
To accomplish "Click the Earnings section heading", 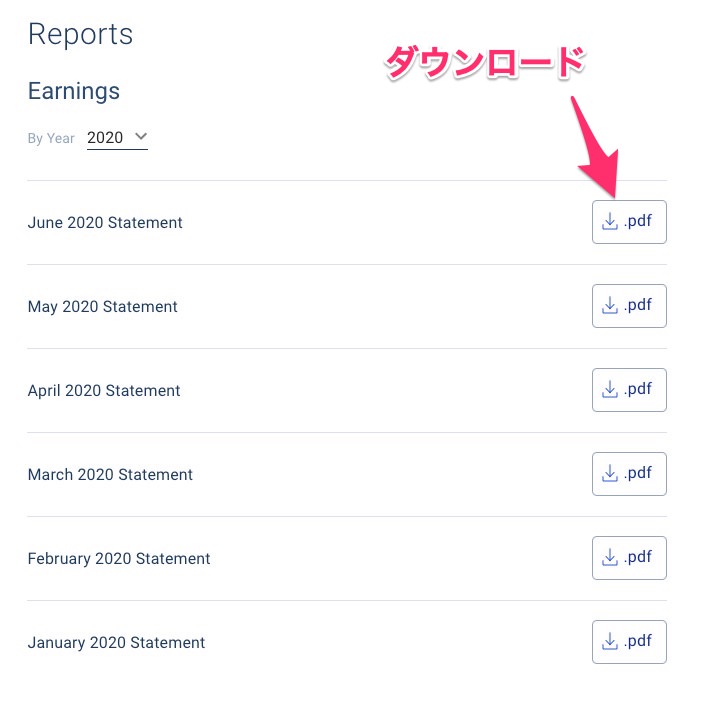I will pos(74,91).
